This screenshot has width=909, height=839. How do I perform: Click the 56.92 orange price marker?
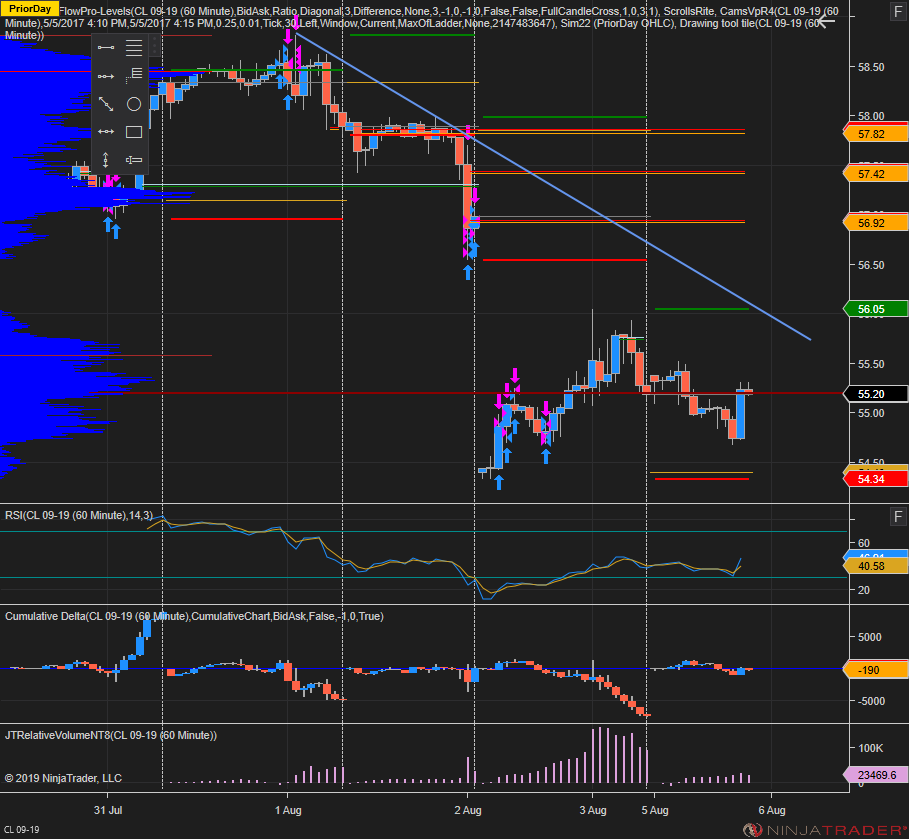point(875,223)
